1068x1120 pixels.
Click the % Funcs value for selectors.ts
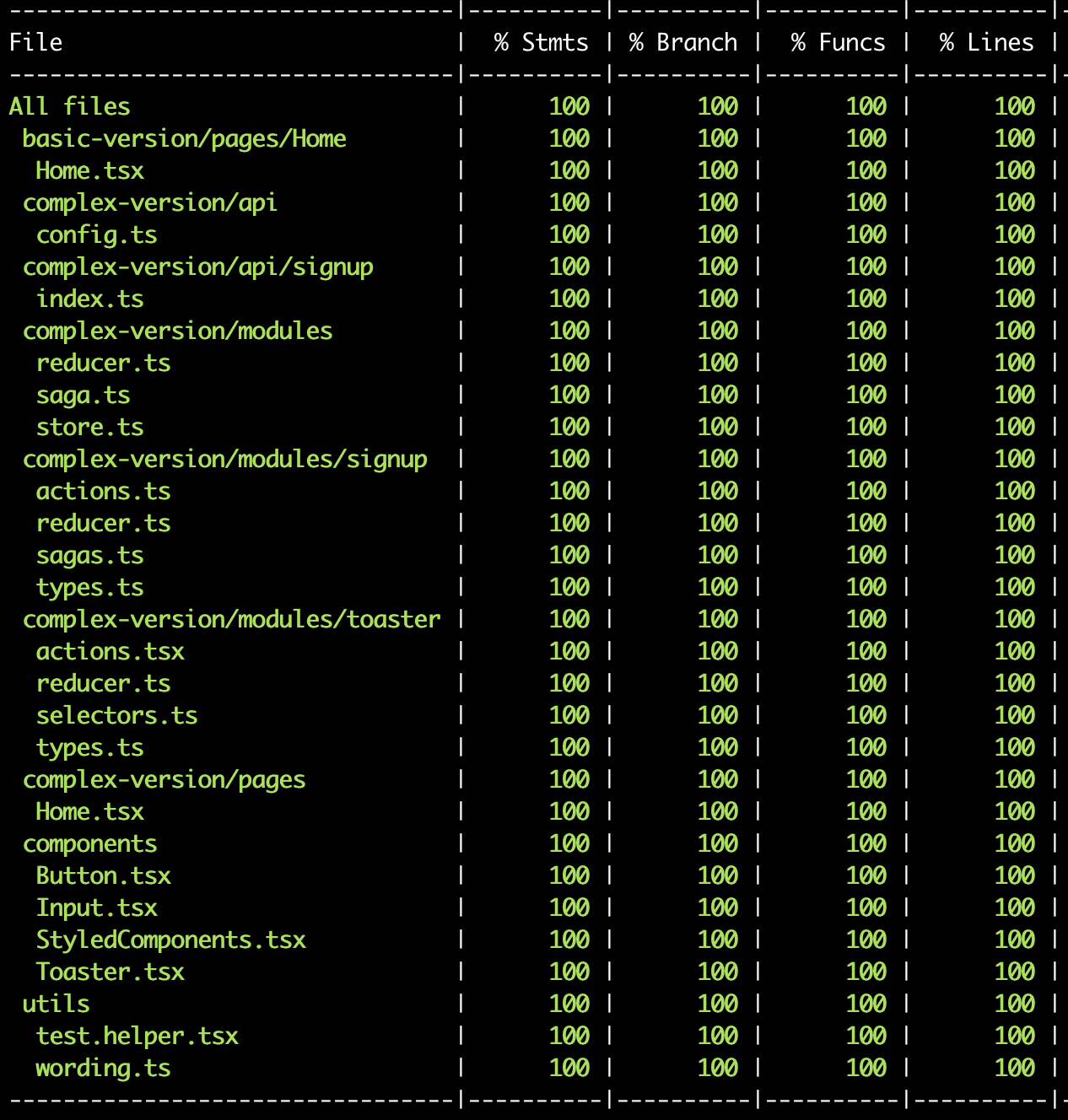(x=866, y=715)
